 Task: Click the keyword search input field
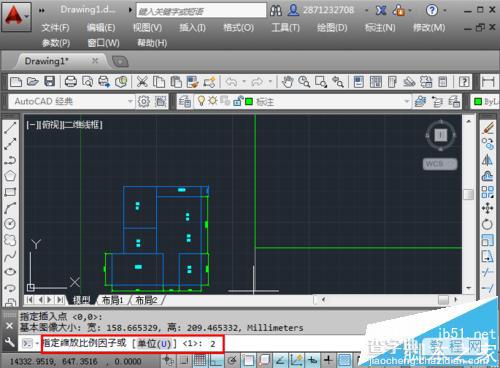[x=201, y=11]
